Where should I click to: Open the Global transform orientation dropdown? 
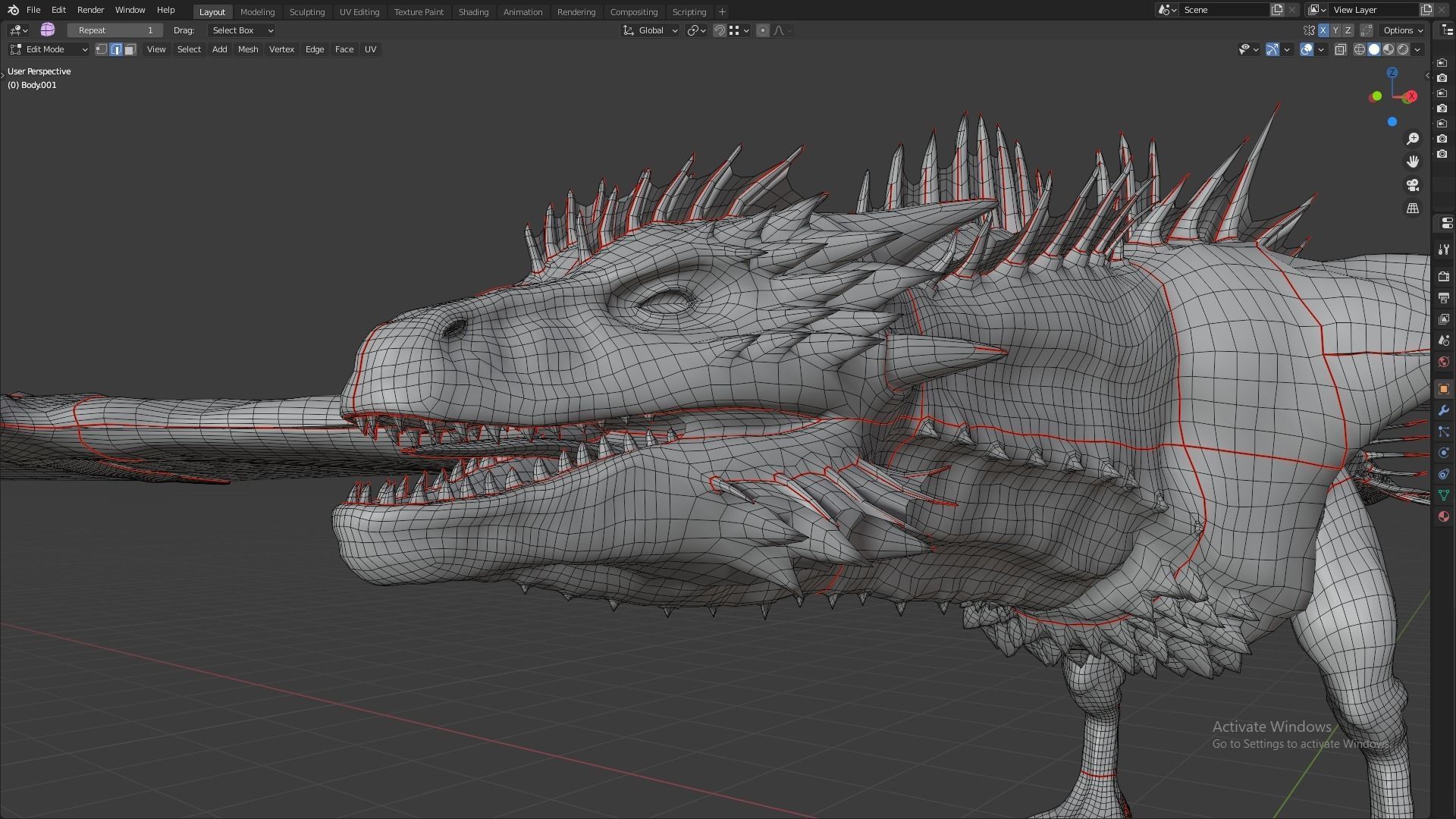tap(651, 30)
